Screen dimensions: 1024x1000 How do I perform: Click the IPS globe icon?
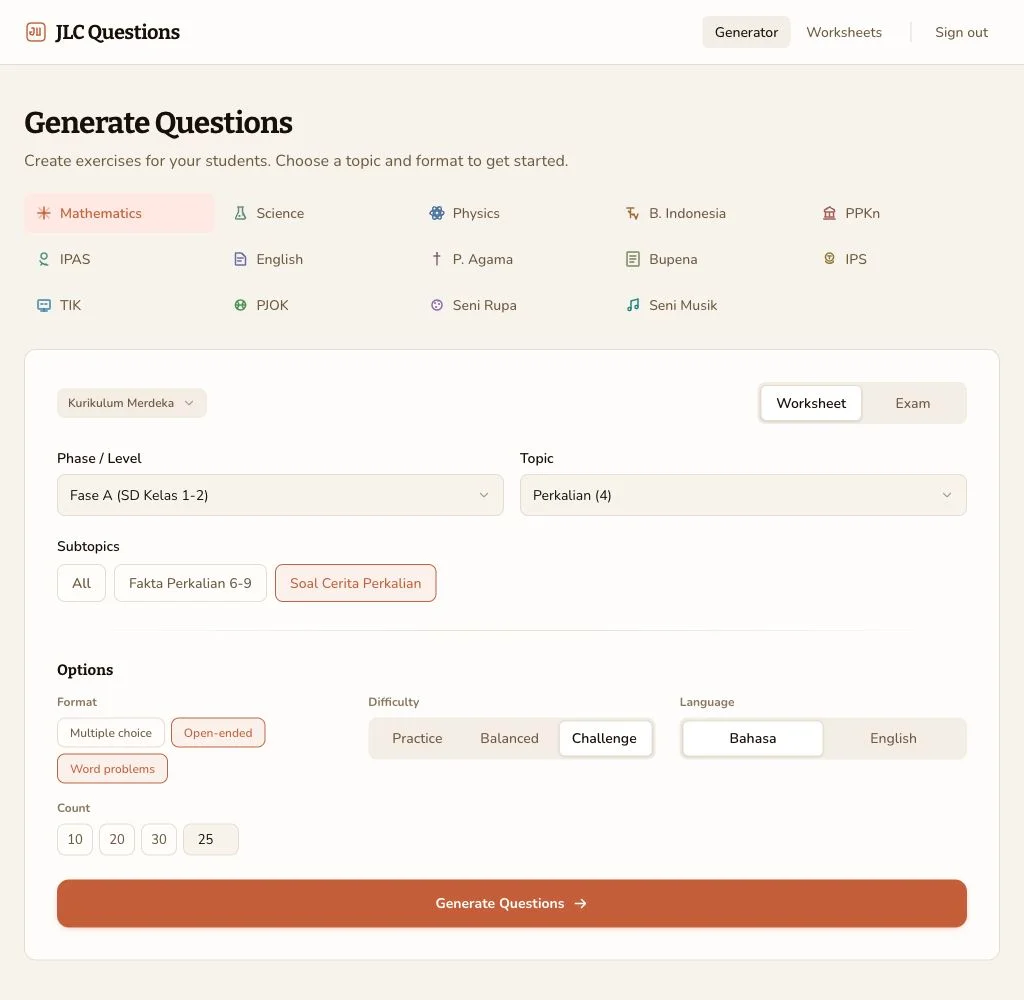pyautogui.click(x=829, y=259)
